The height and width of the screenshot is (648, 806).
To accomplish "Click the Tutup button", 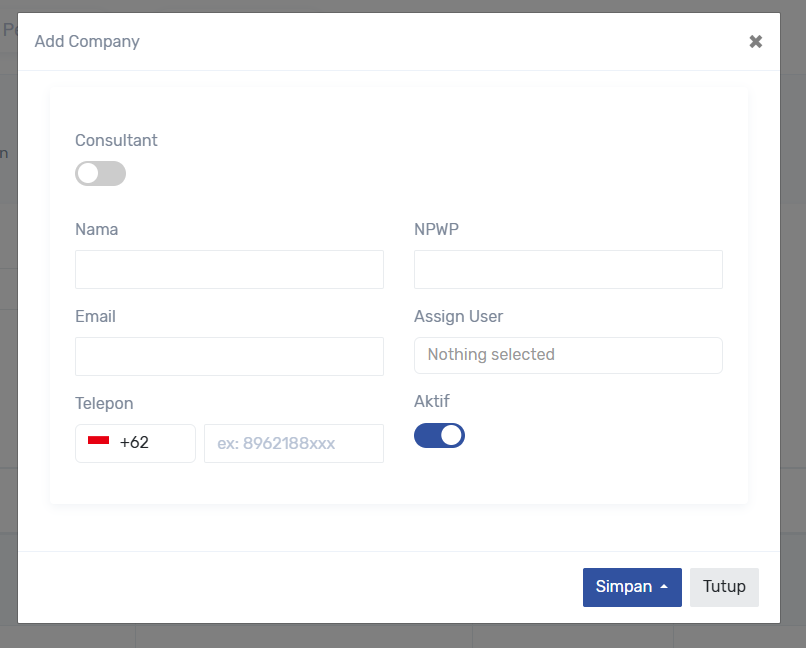I will click(x=724, y=587).
